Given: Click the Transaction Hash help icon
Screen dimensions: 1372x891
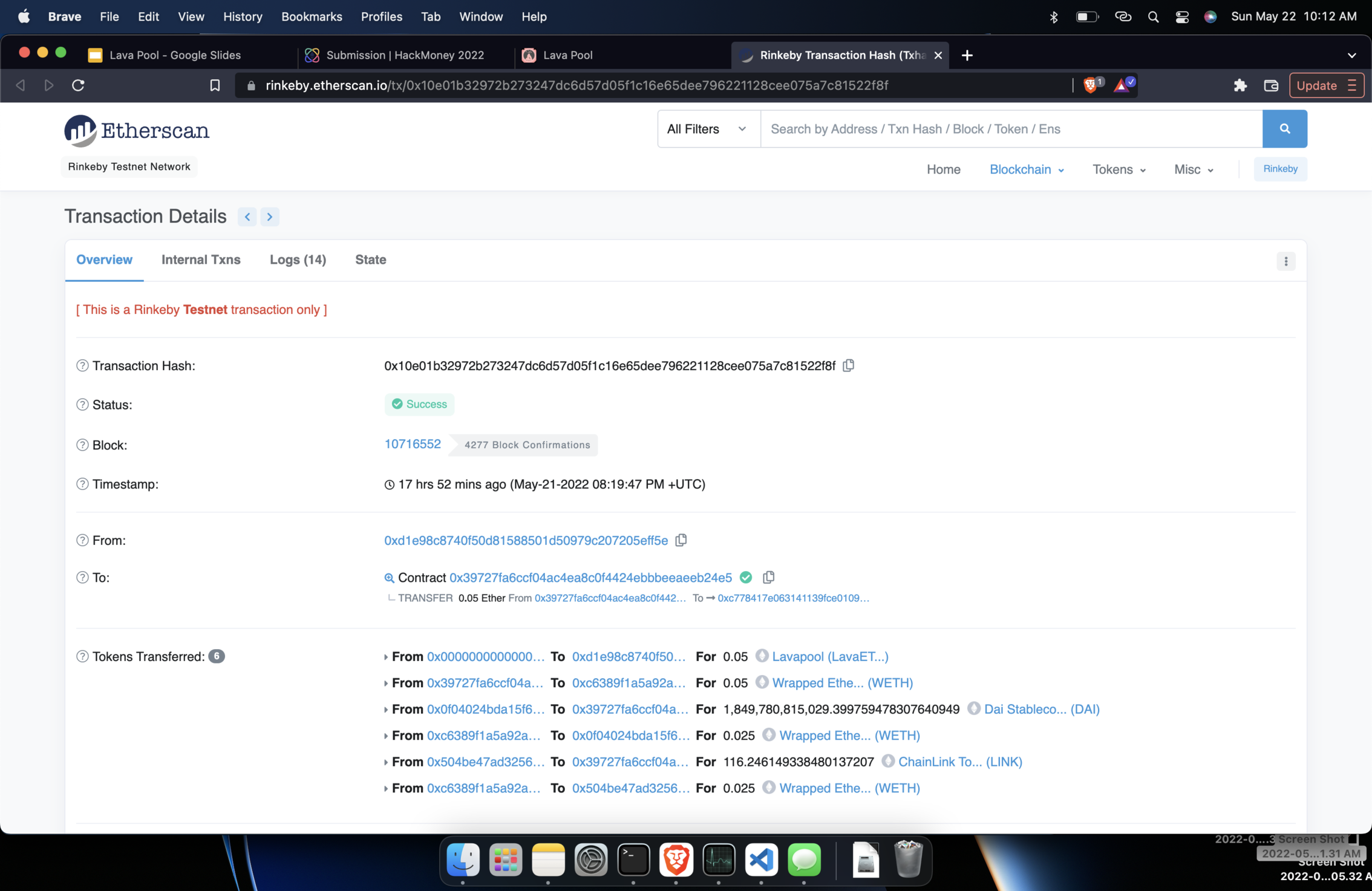Looking at the screenshot, I should (82, 365).
